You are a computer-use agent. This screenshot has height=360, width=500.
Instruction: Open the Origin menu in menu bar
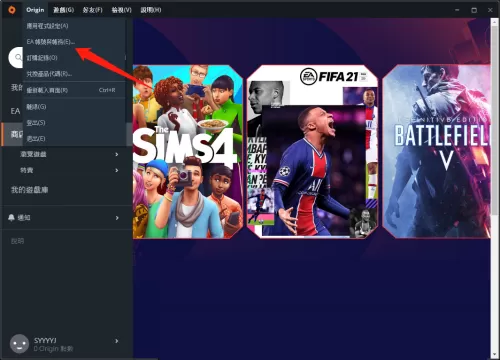click(35, 10)
